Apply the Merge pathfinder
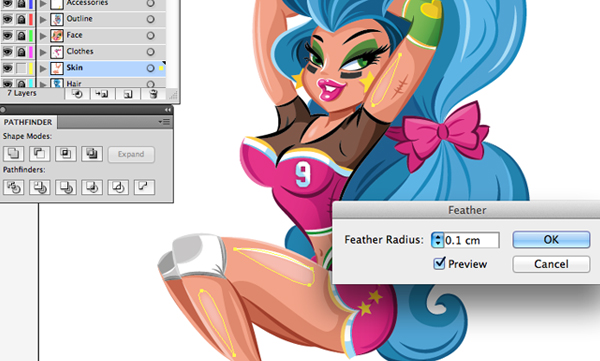The width and height of the screenshot is (600, 361). point(65,187)
